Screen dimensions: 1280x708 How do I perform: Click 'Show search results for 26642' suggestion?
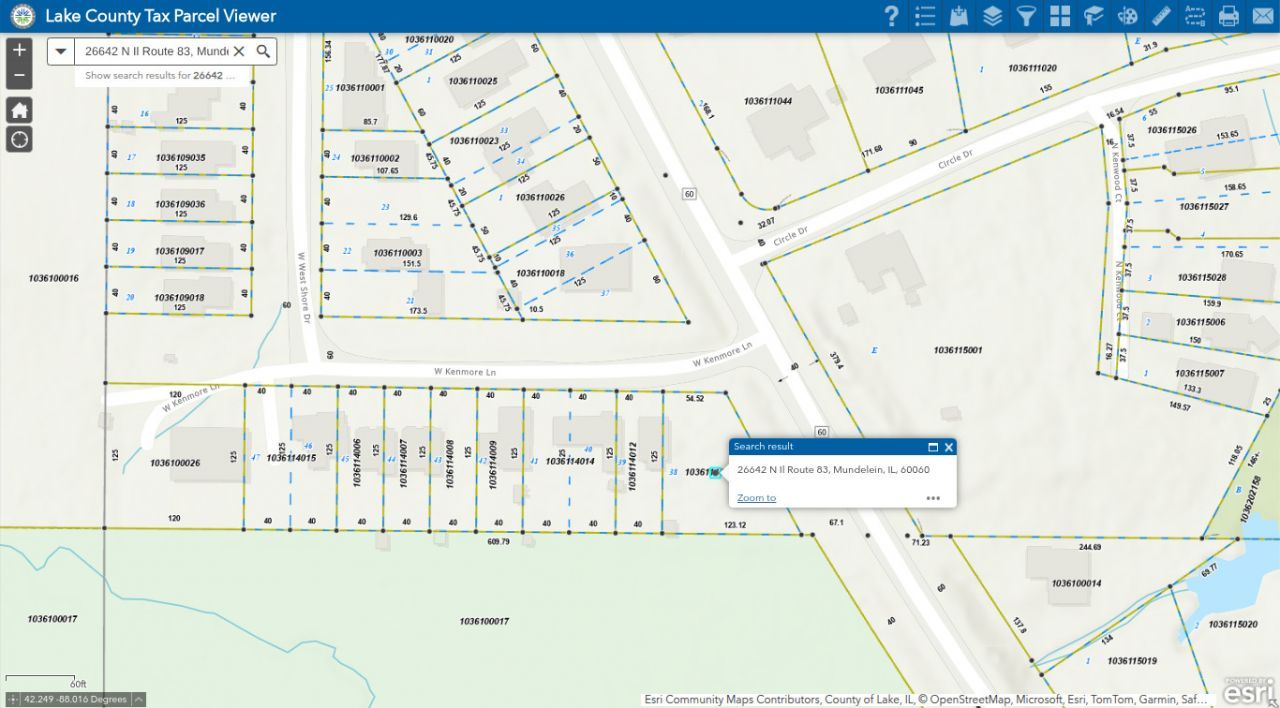pyautogui.click(x=160, y=76)
